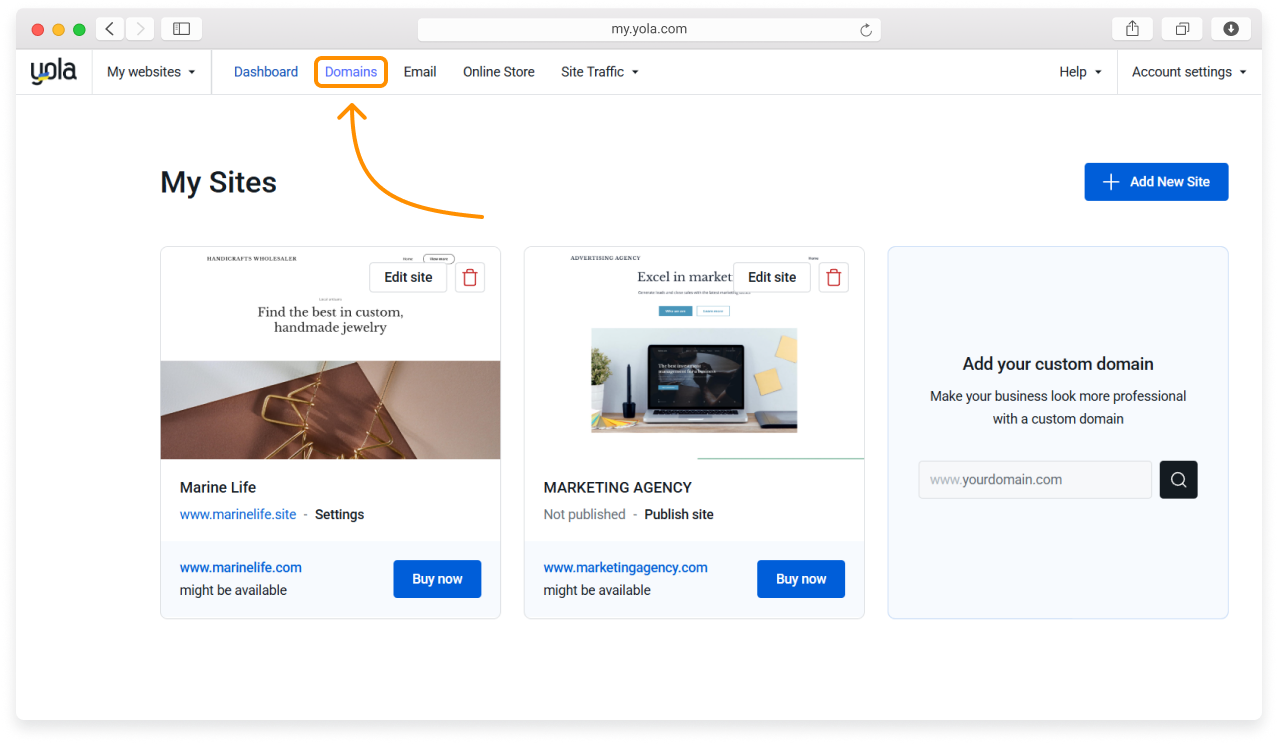This screenshot has height=744, width=1278.
Task: Click the www.yourdomain.com input field
Action: tap(1034, 480)
